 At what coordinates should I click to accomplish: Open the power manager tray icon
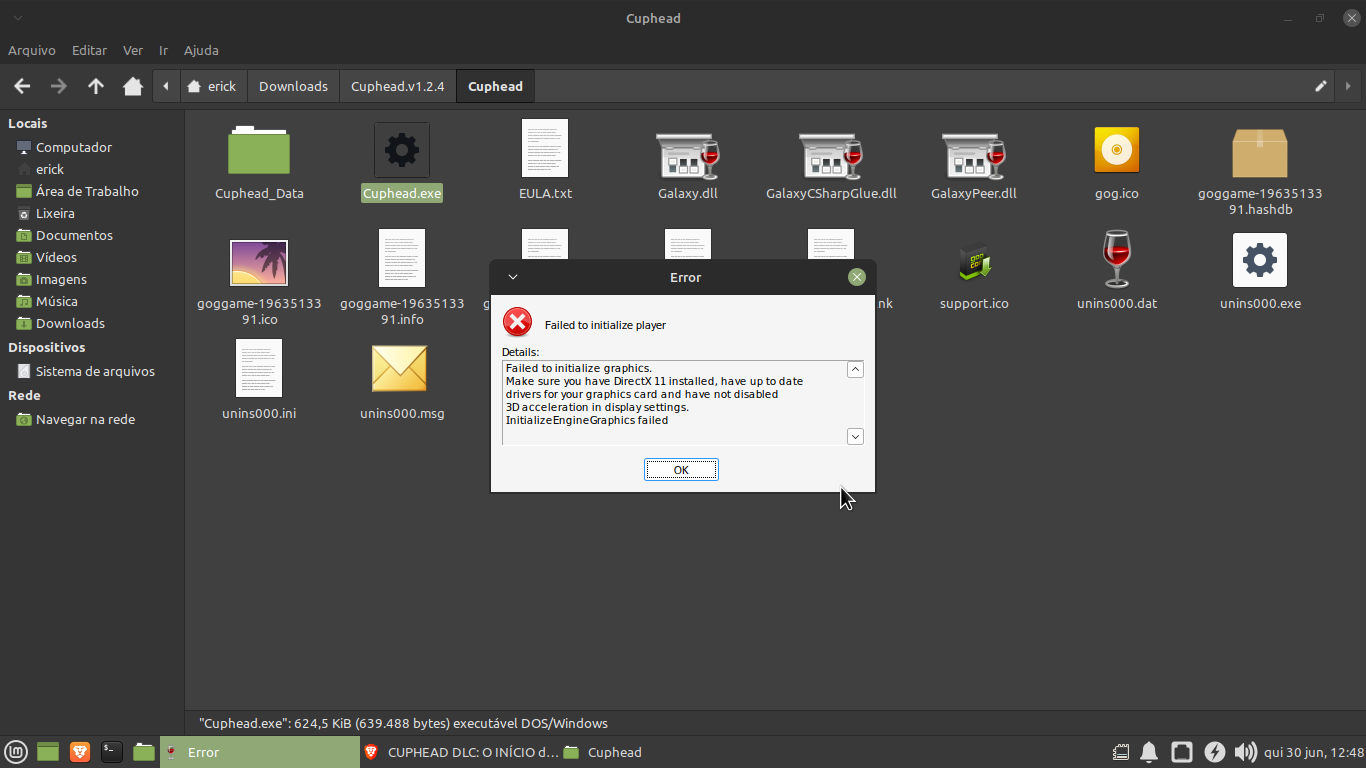(1214, 752)
